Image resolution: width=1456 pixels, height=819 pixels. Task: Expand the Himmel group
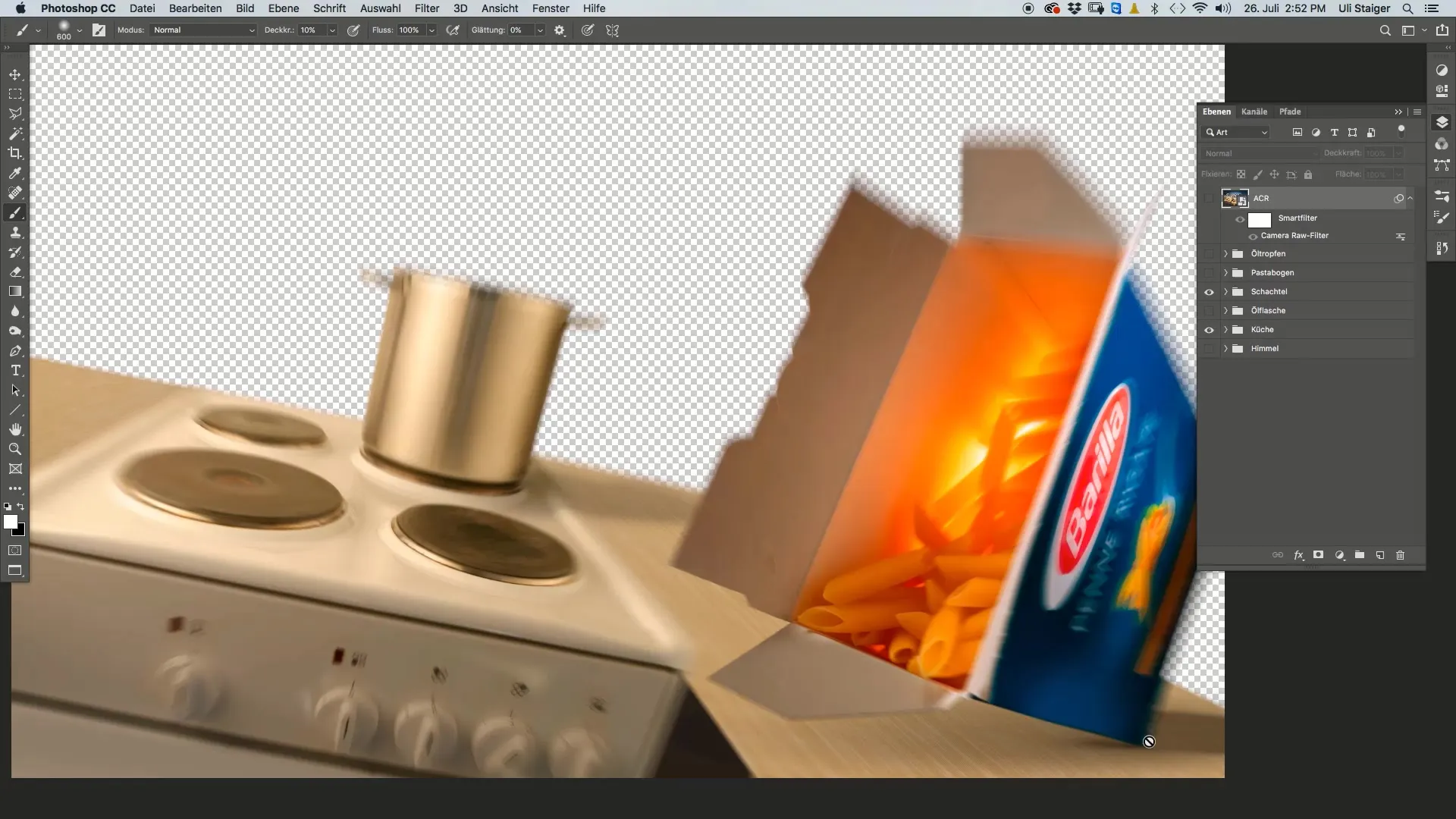point(1225,349)
